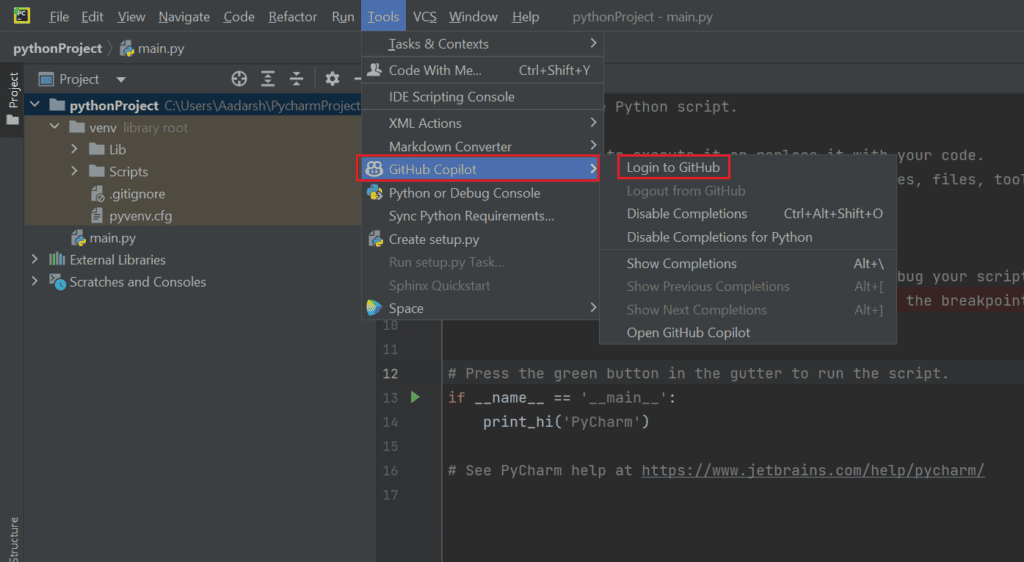Click the Code With Me icon
The width and height of the screenshot is (1024, 562).
374,70
